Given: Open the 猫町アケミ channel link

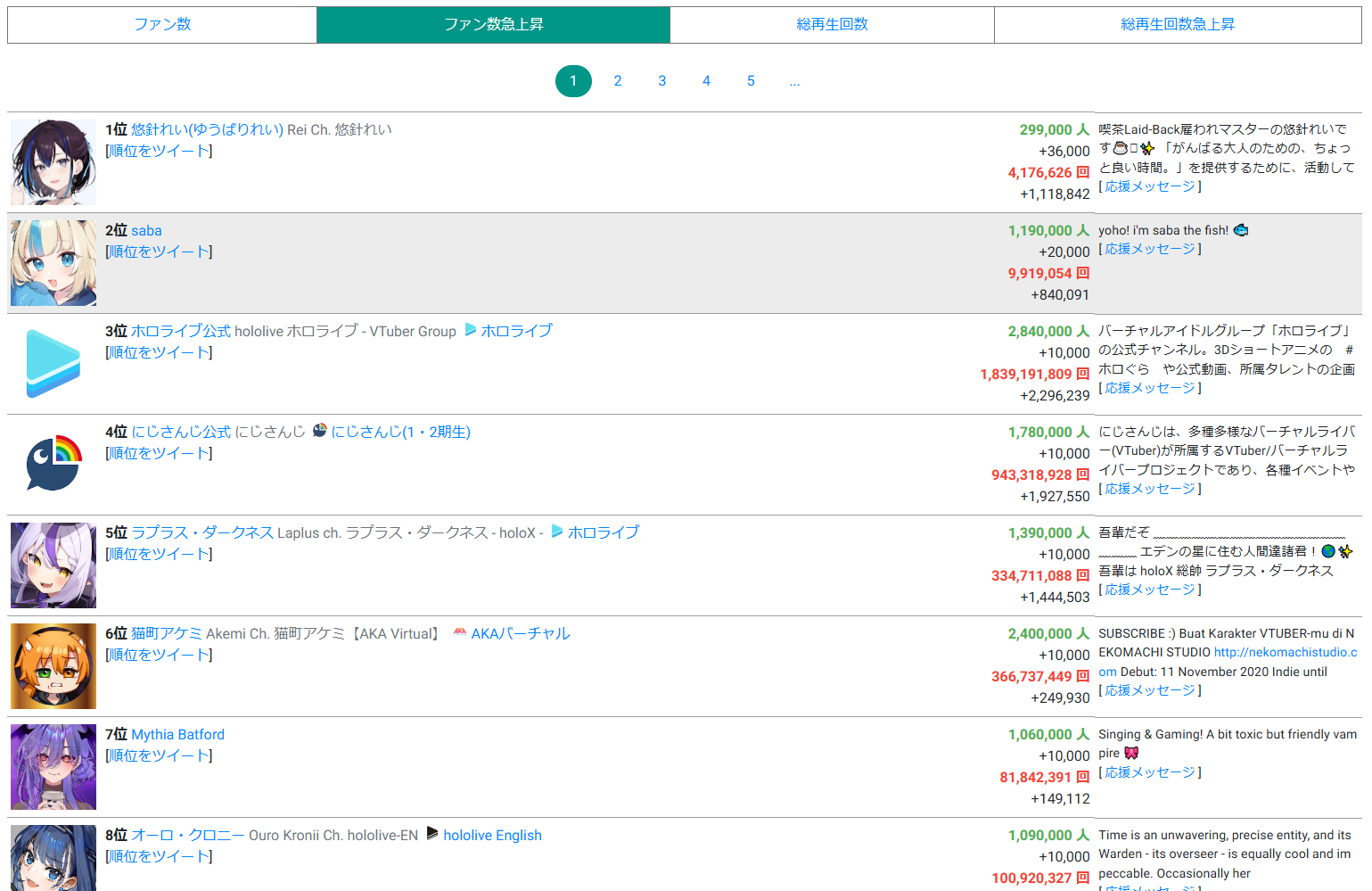Looking at the screenshot, I should pos(167,633).
